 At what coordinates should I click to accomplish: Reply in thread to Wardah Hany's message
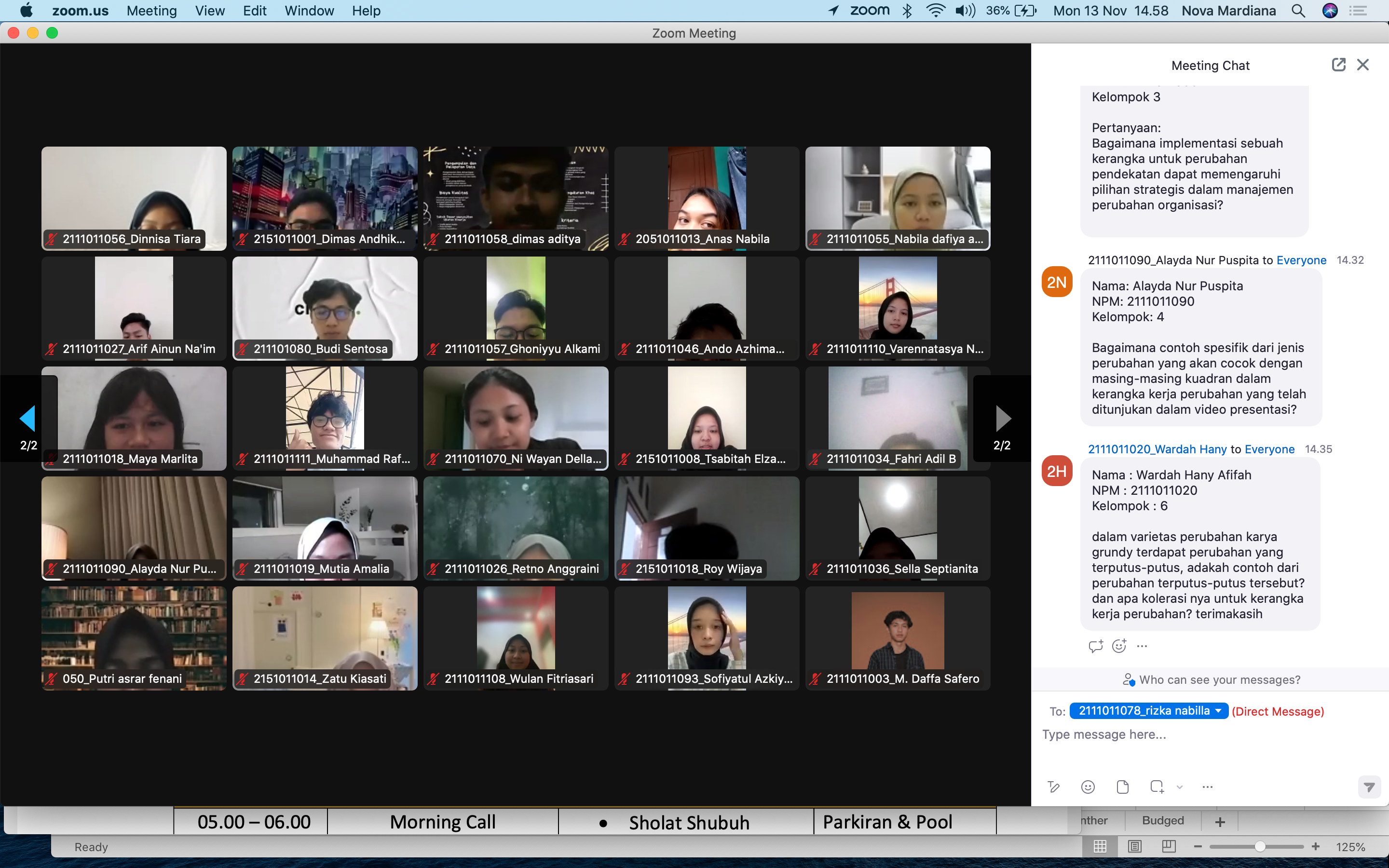pyautogui.click(x=1095, y=646)
